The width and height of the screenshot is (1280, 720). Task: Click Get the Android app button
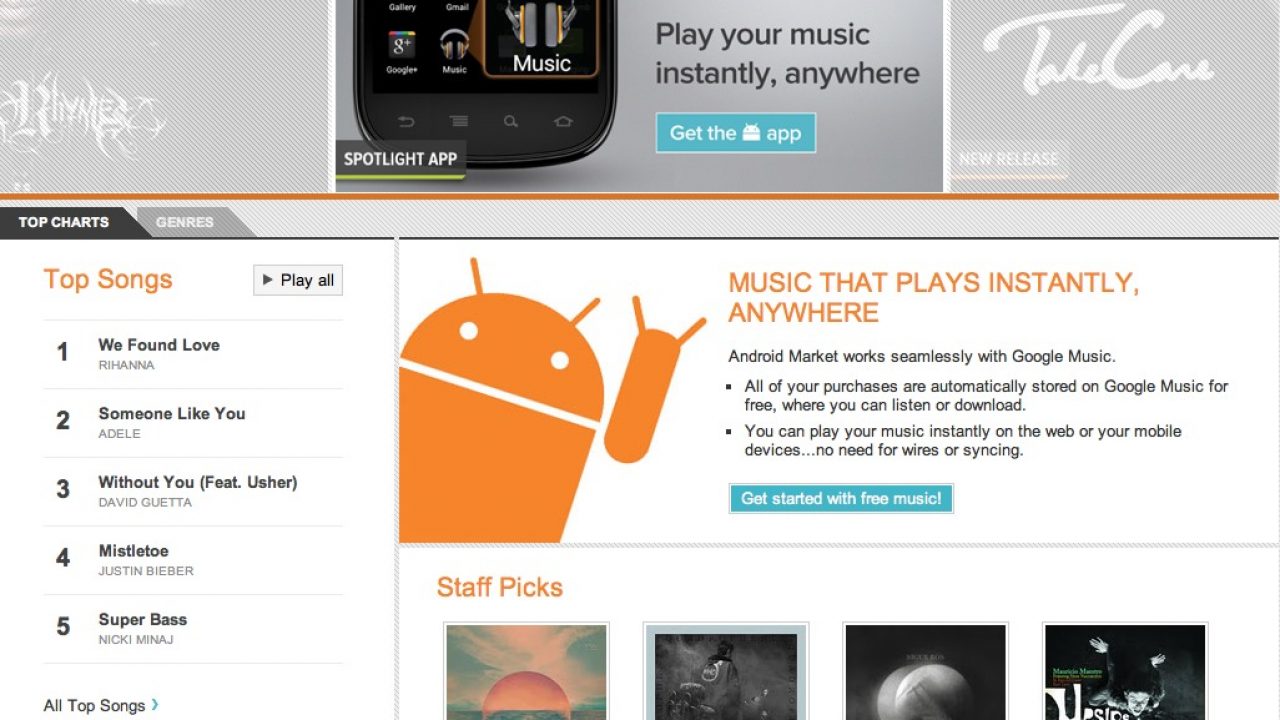[735, 133]
